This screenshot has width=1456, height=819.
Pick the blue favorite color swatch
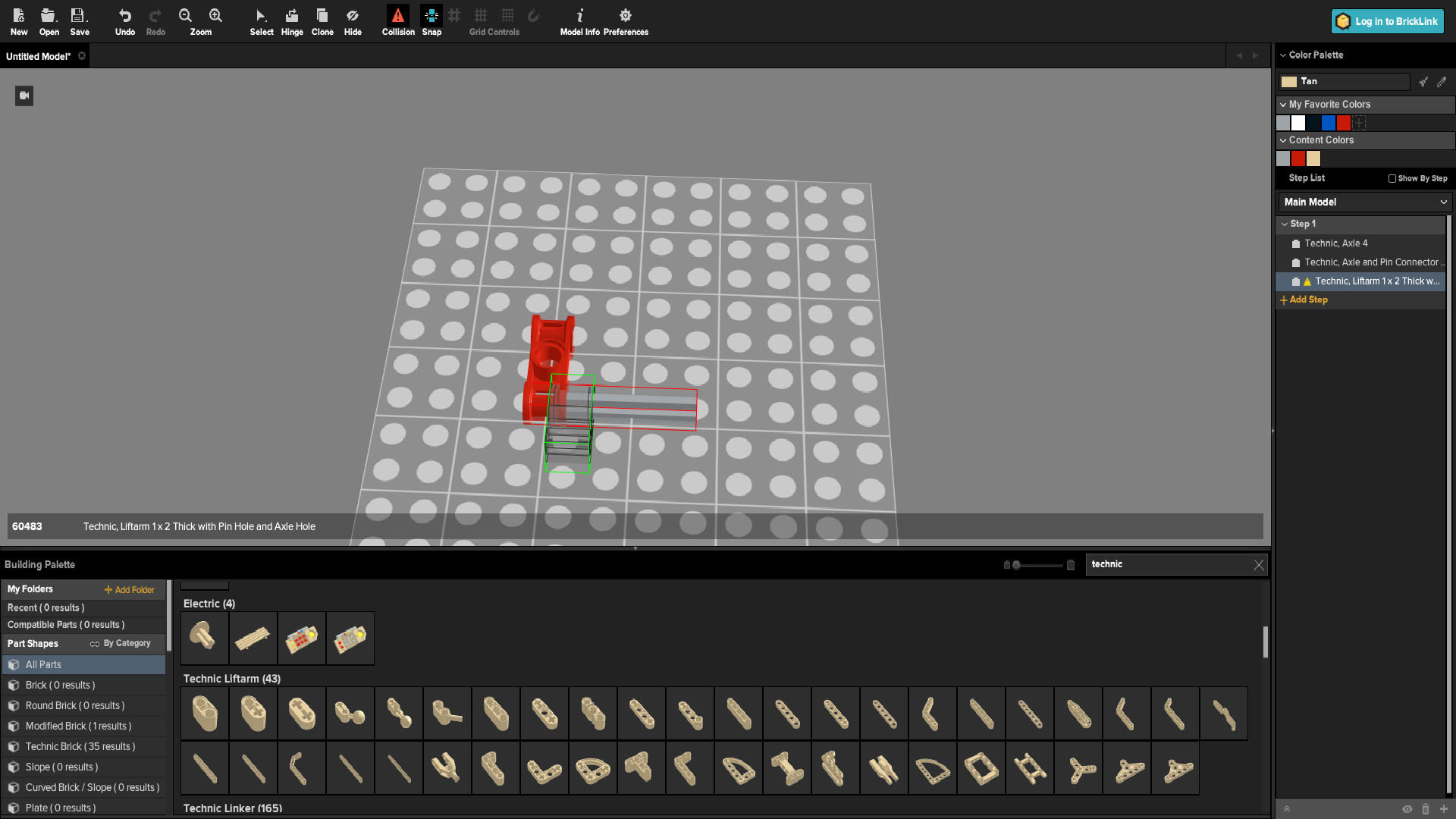[1328, 123]
